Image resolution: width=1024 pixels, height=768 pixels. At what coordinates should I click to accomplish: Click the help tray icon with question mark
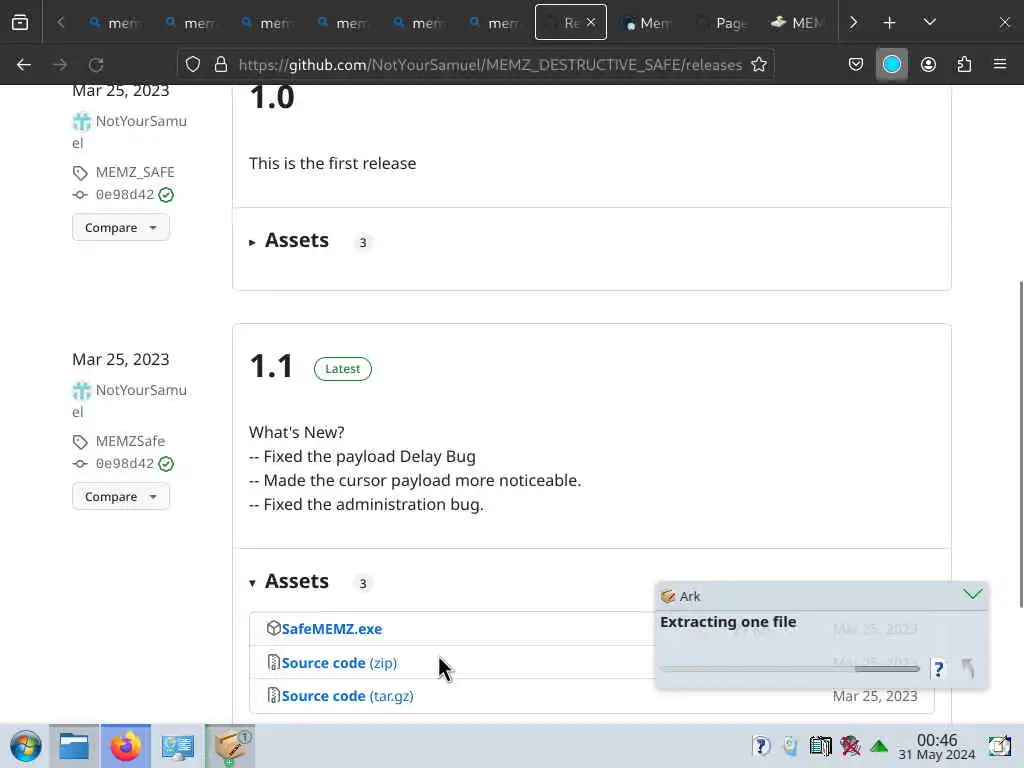pyautogui.click(x=761, y=746)
